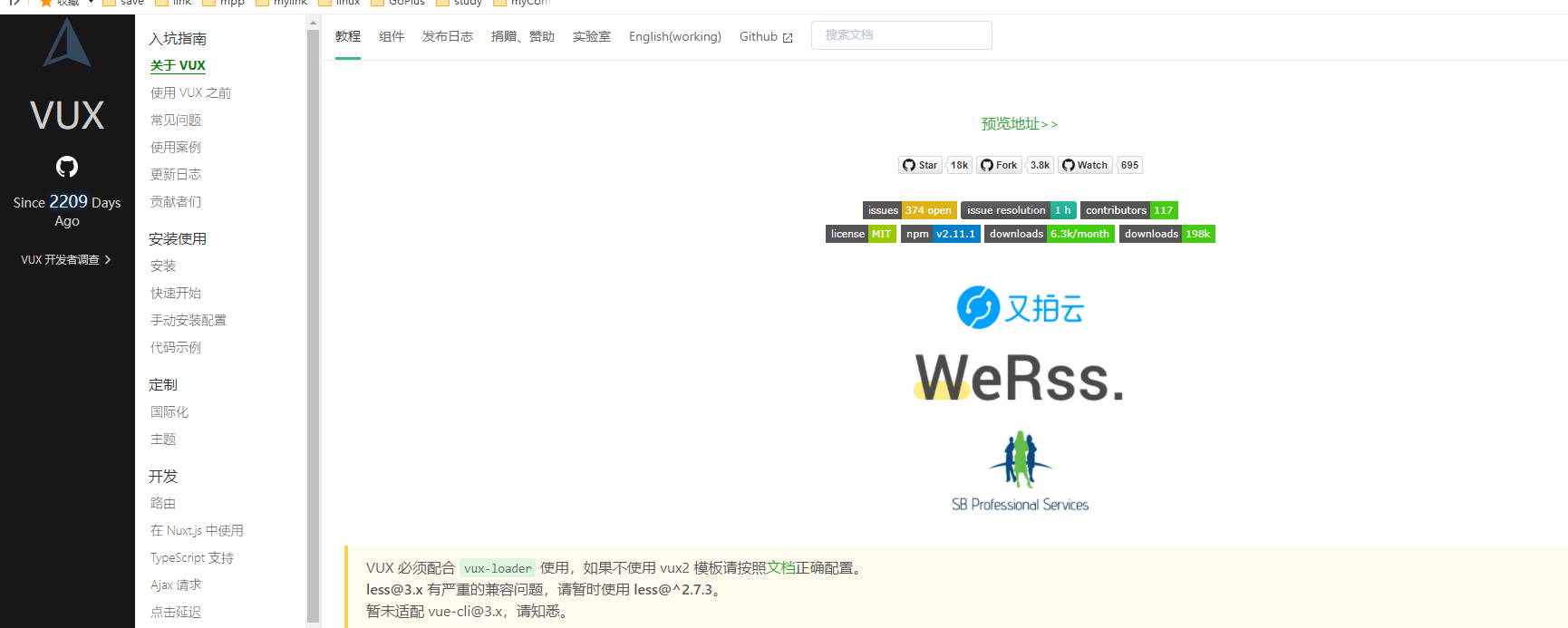Open the issue resolution 1 h badge
This screenshot has width=1568, height=628.
click(1019, 210)
